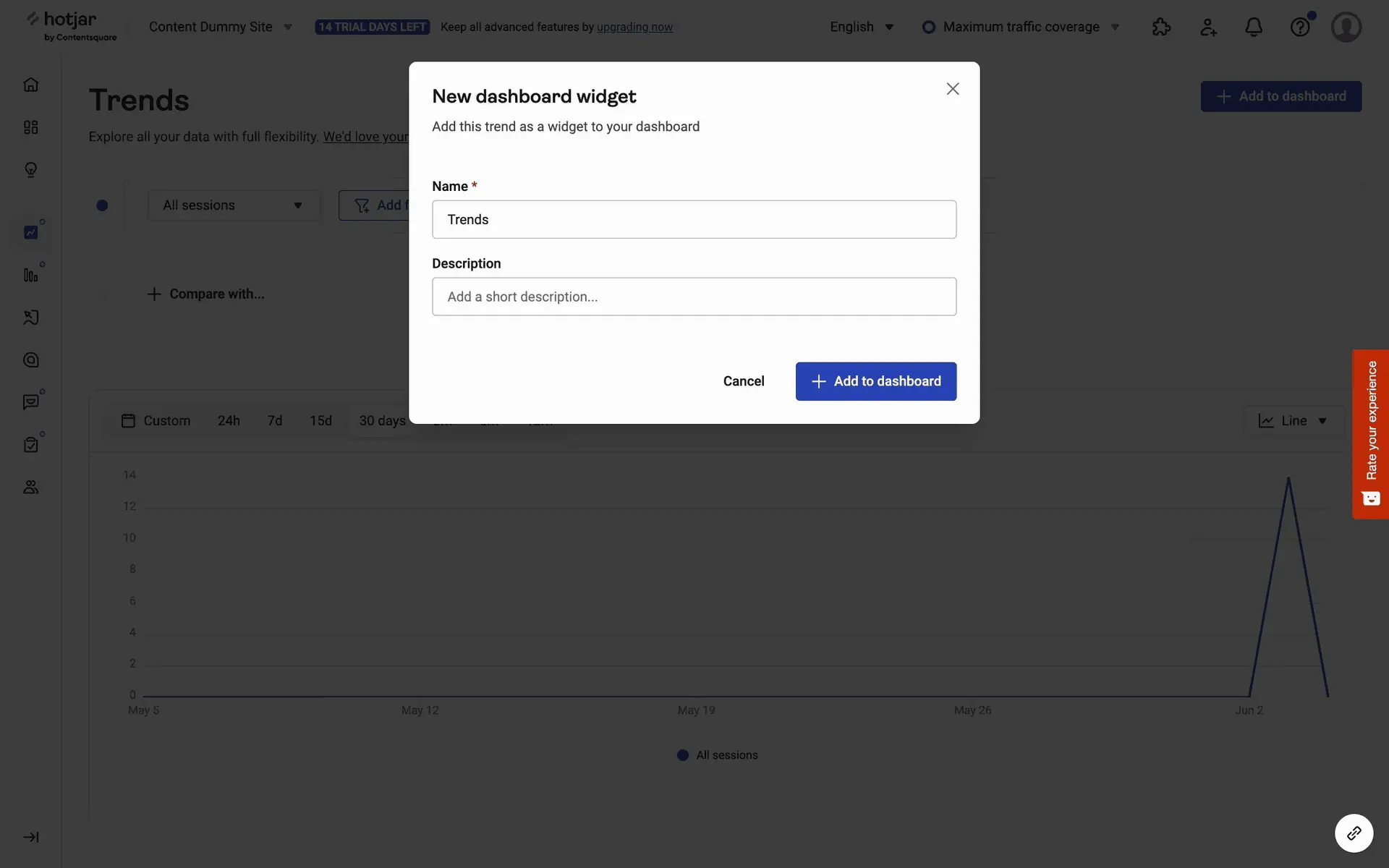Screen dimensions: 1389x868
Task: Click the copy link icon button
Action: tap(1354, 833)
